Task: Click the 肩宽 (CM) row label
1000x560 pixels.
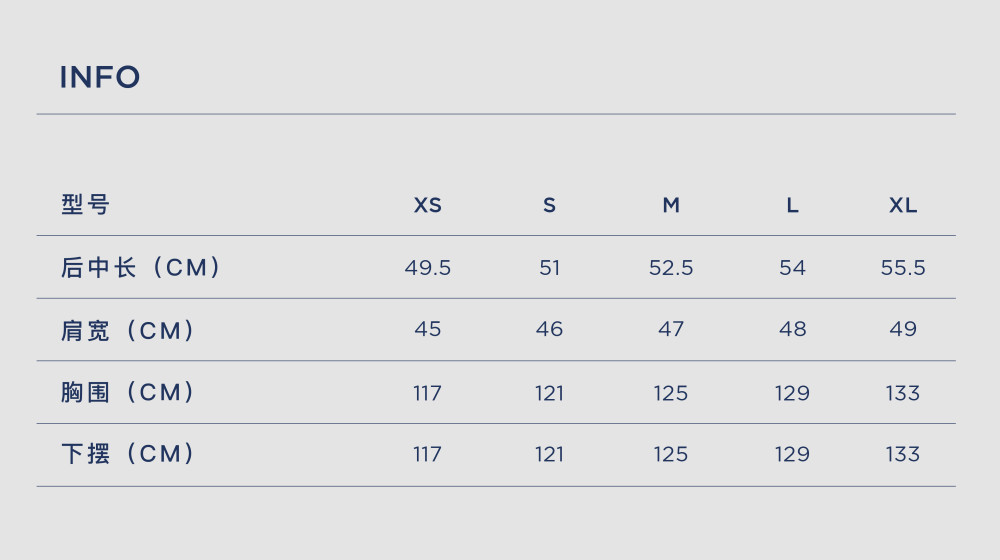Action: point(128,330)
